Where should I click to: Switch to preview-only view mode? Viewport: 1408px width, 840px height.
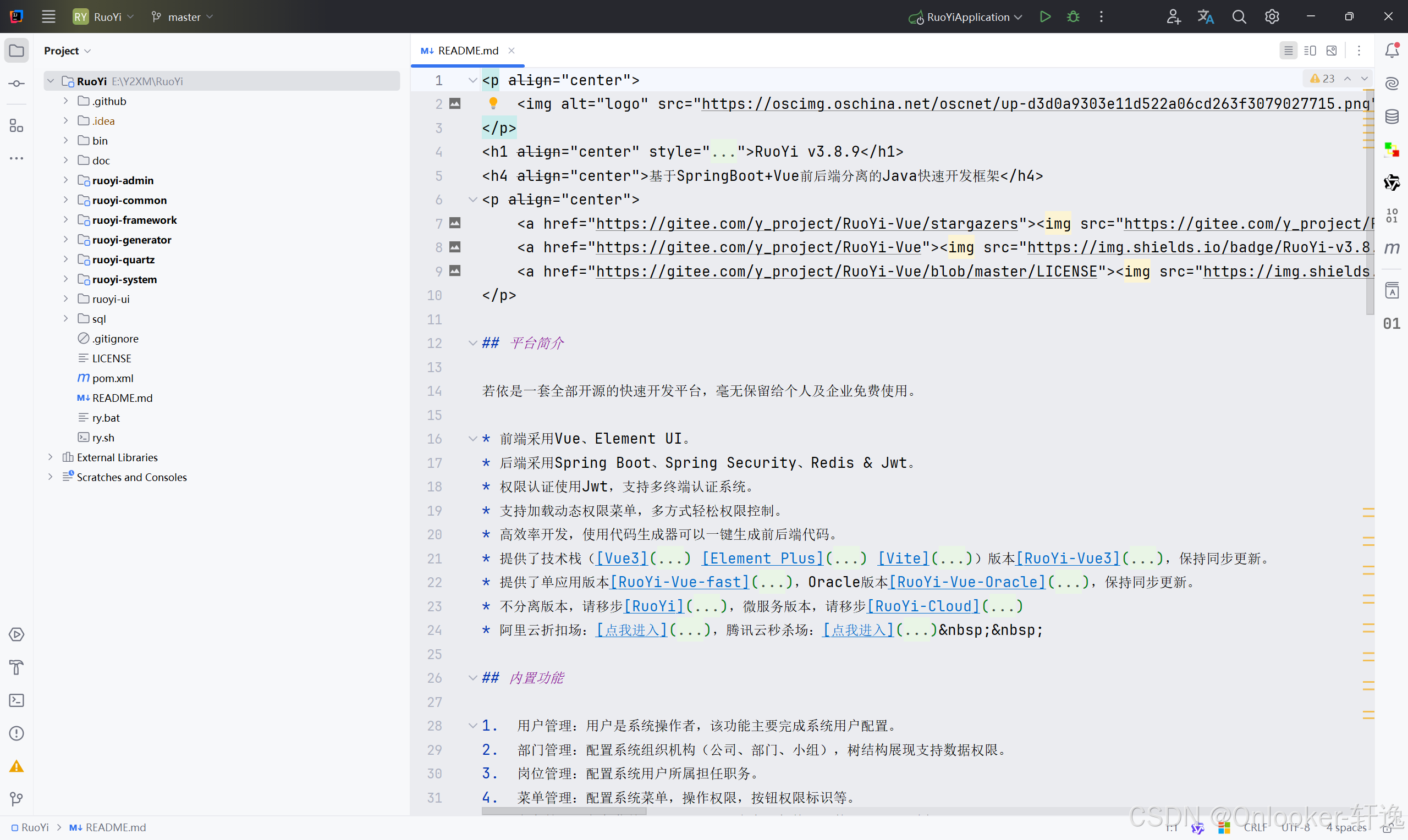pyautogui.click(x=1332, y=51)
